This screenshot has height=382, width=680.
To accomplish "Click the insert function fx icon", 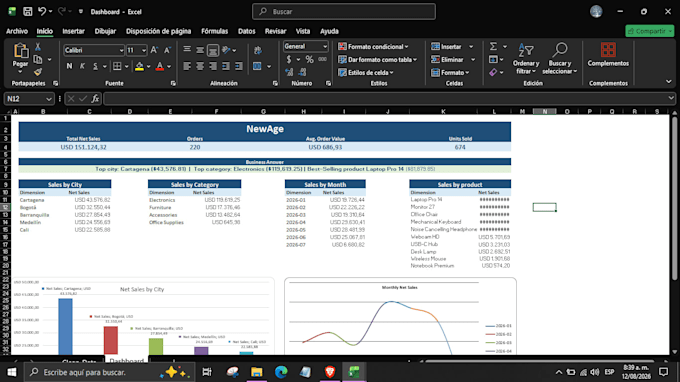I will (95, 99).
